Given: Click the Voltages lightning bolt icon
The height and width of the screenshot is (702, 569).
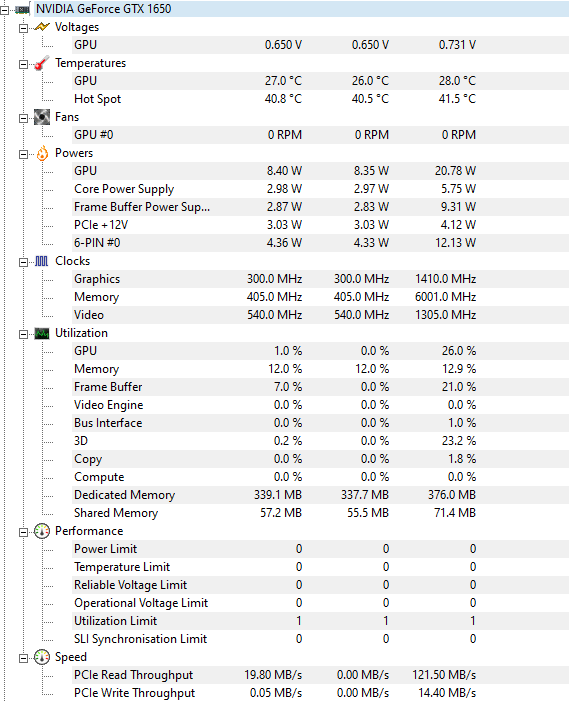Looking at the screenshot, I should pyautogui.click(x=42, y=27).
